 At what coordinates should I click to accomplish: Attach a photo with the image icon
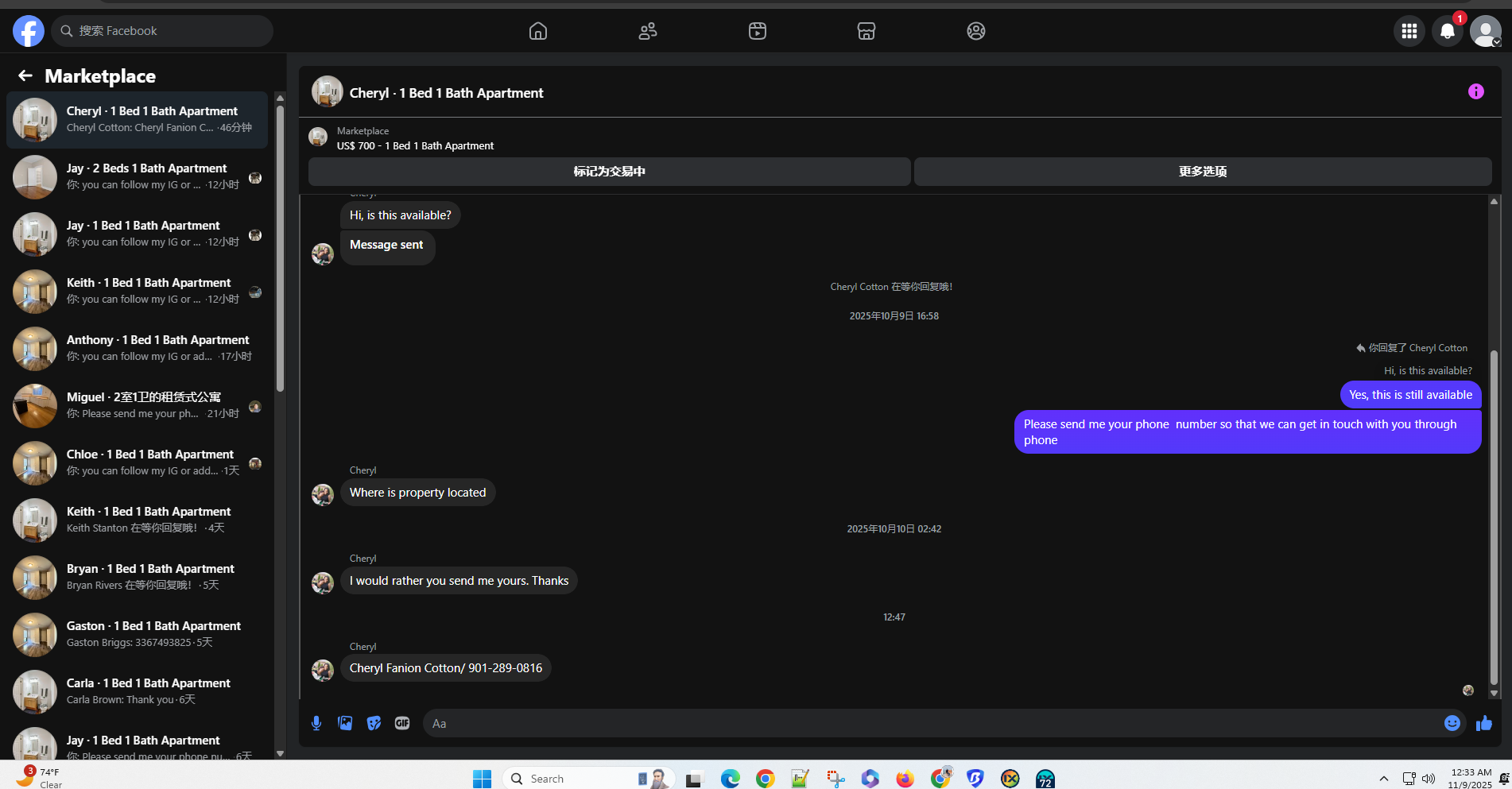[x=345, y=723]
